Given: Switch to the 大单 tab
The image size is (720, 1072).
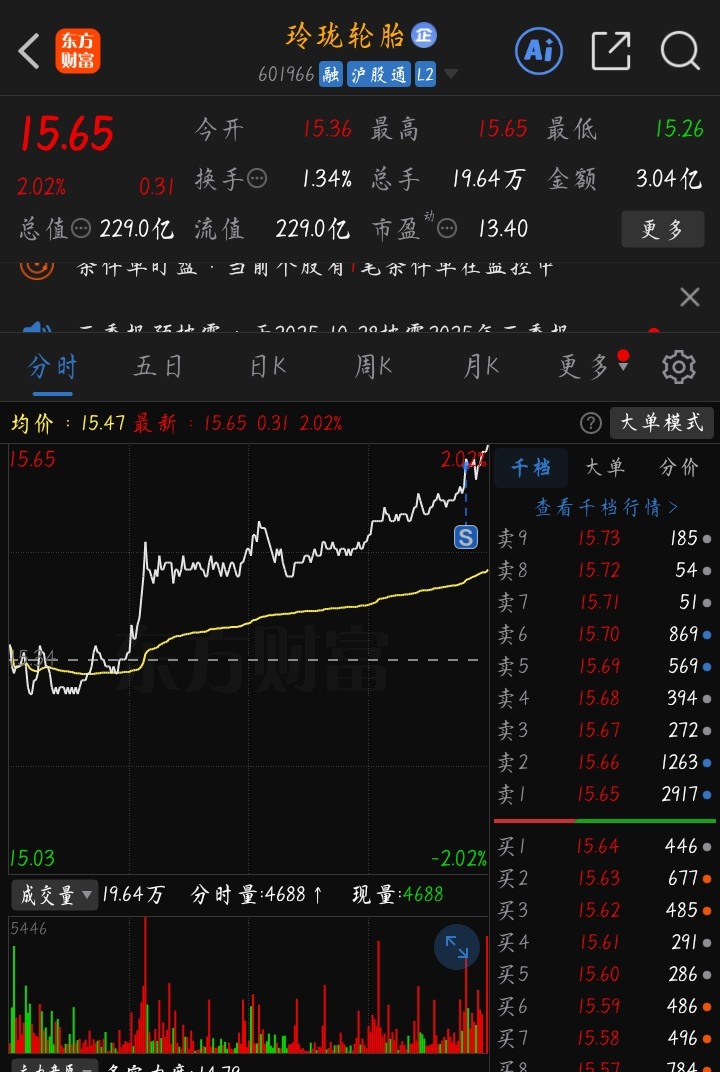Looking at the screenshot, I should click(605, 468).
